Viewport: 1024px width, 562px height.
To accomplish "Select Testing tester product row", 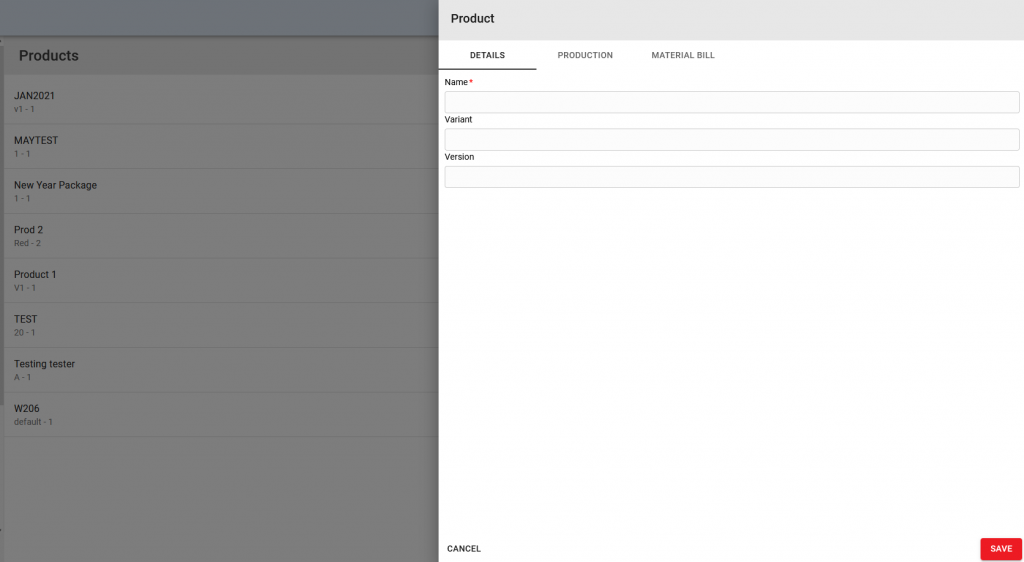I will 221,370.
